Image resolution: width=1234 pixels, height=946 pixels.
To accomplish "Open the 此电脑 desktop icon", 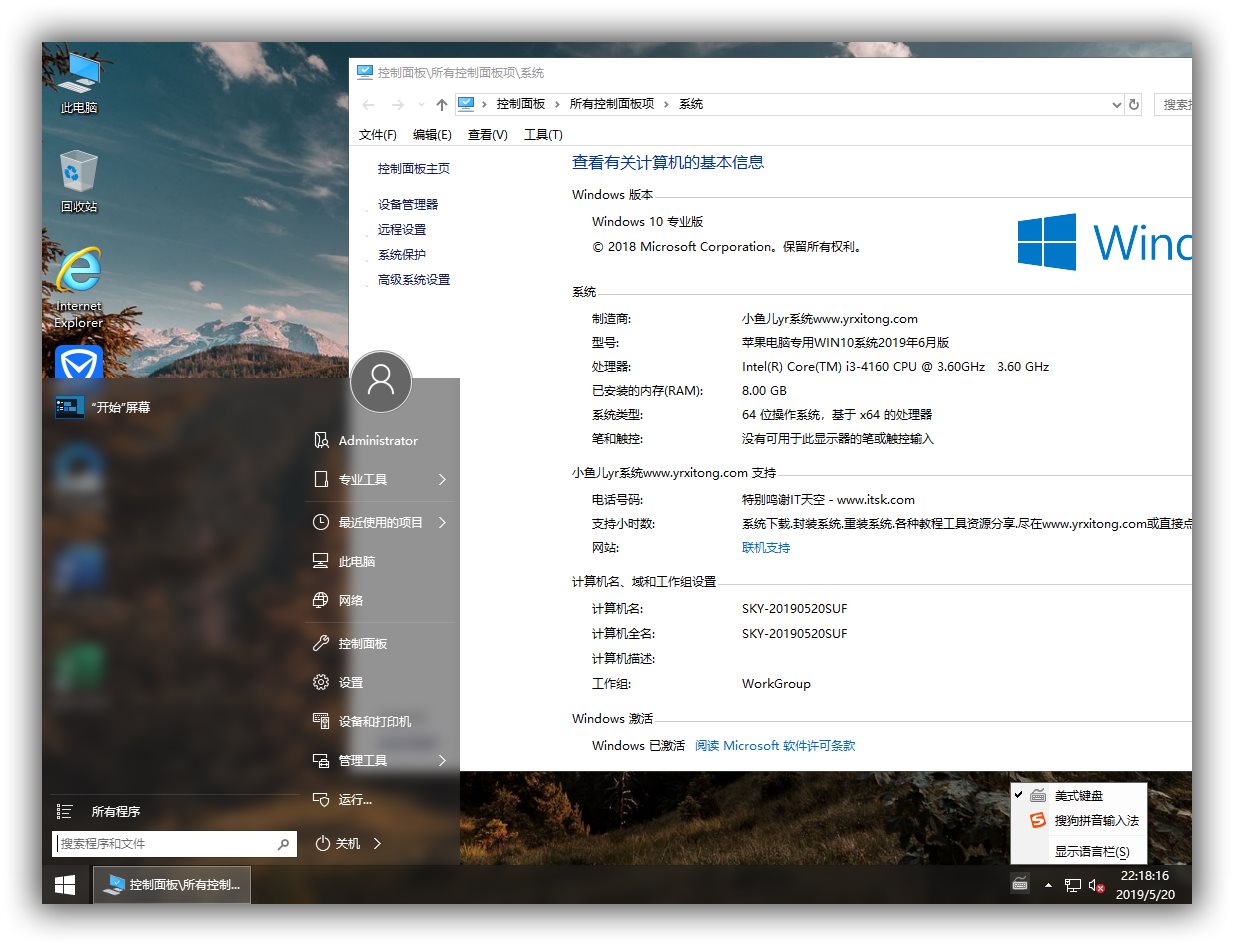I will click(x=79, y=83).
